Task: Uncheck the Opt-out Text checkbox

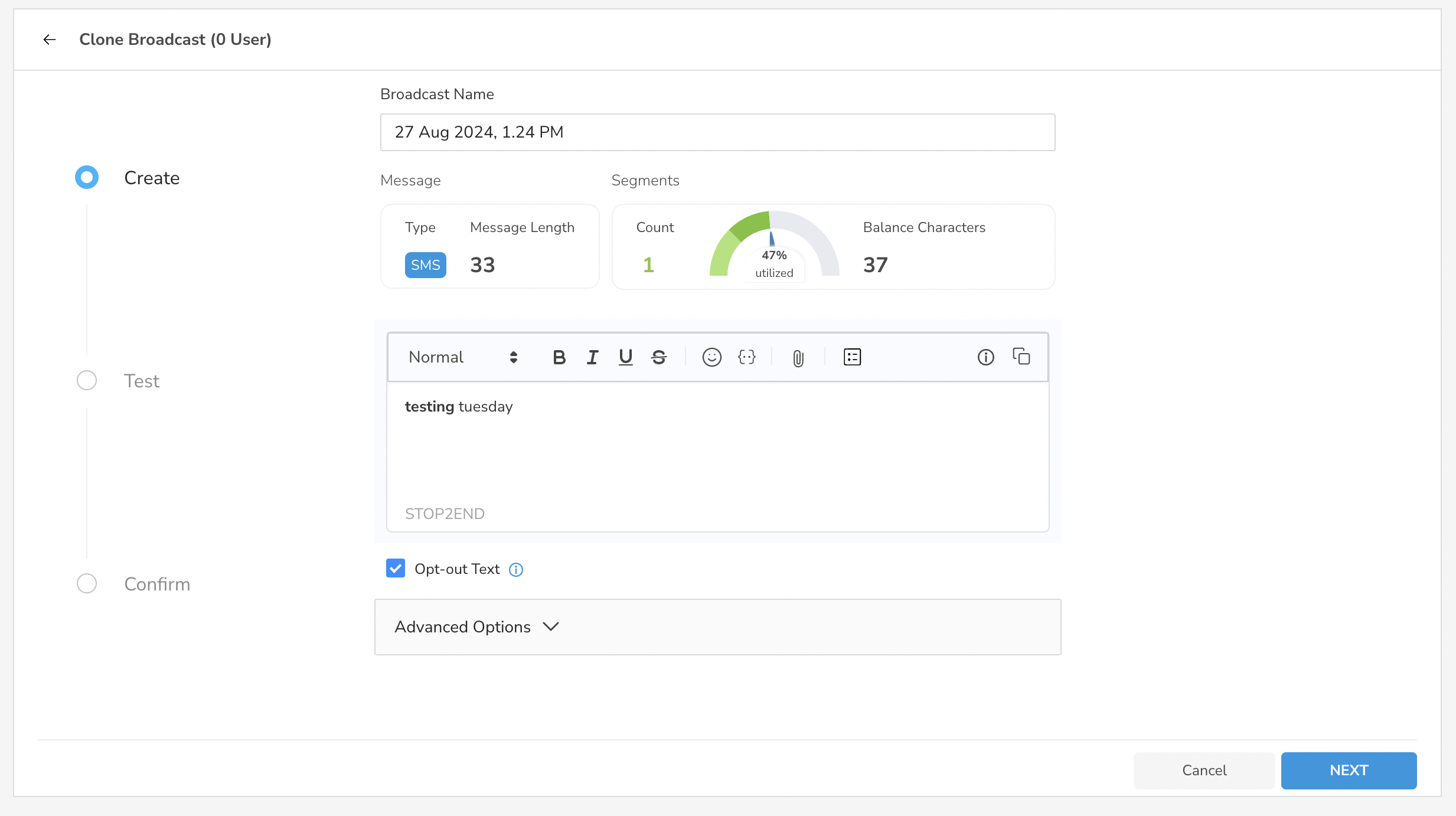Action: pyautogui.click(x=396, y=569)
